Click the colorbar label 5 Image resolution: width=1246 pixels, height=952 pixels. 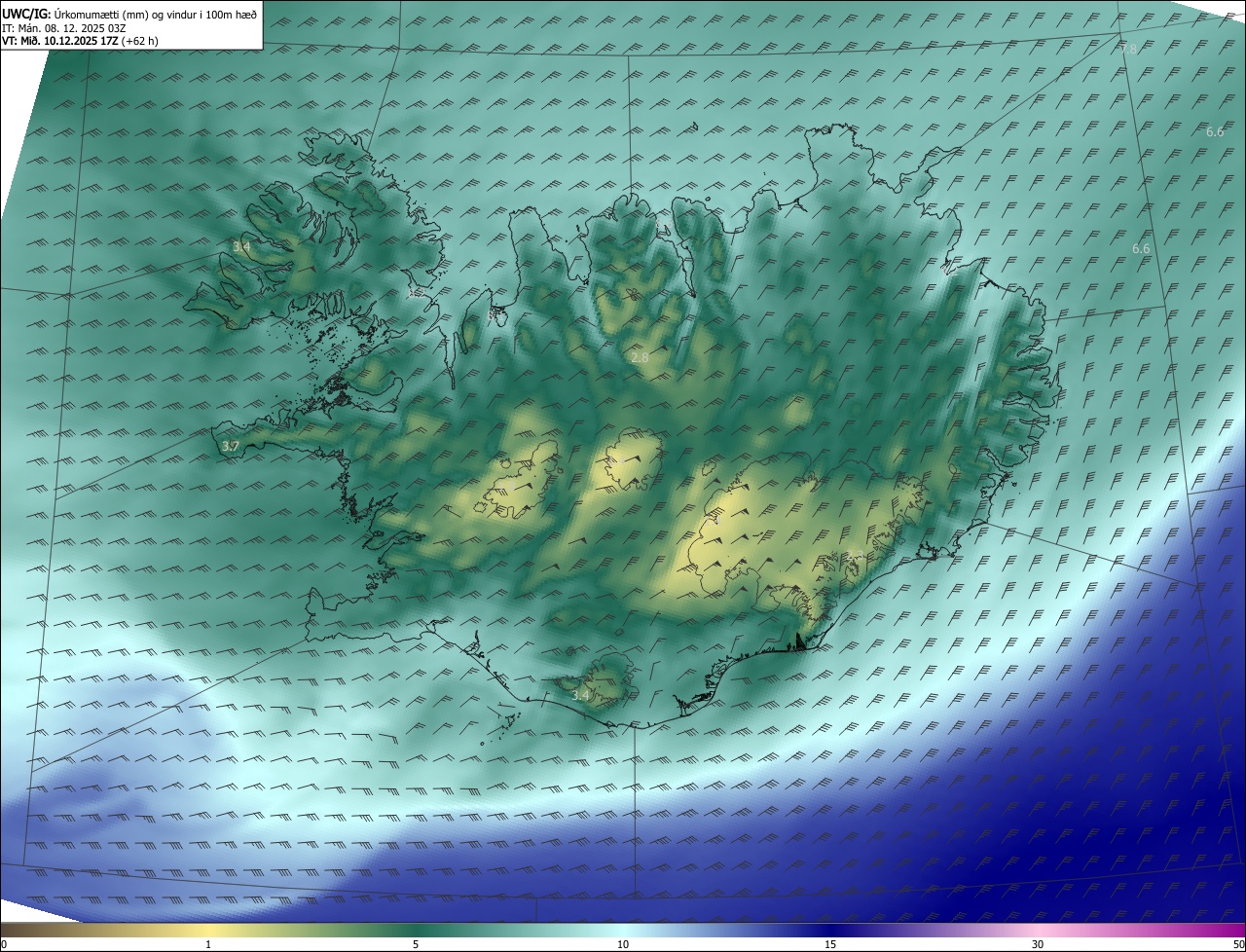(x=416, y=944)
